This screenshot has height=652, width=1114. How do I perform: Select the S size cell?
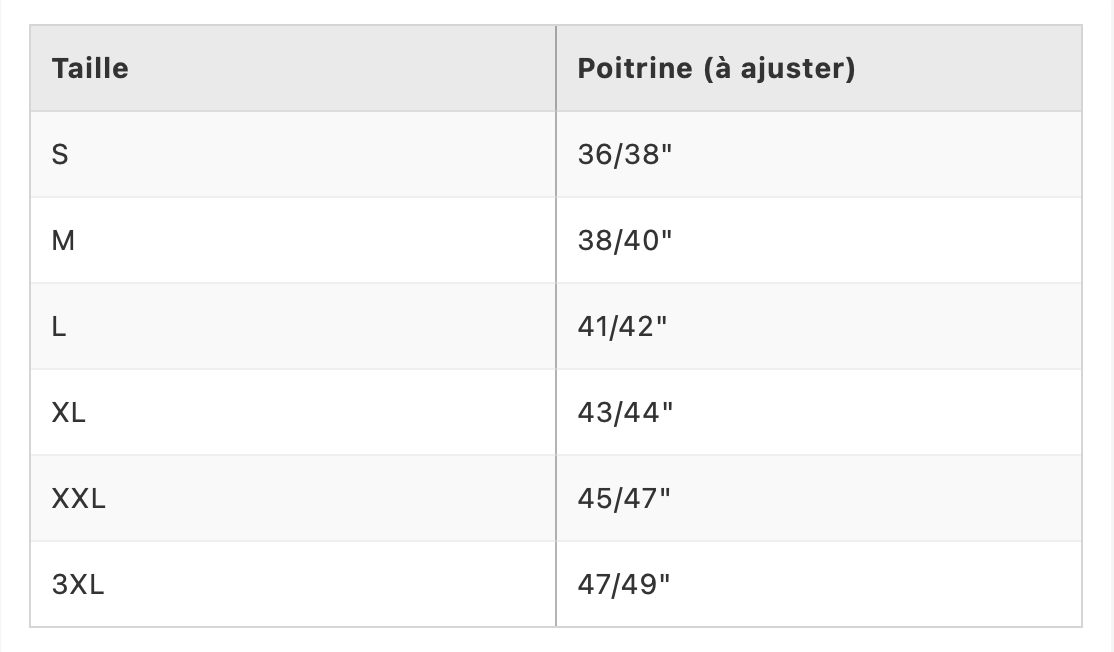click(60, 155)
